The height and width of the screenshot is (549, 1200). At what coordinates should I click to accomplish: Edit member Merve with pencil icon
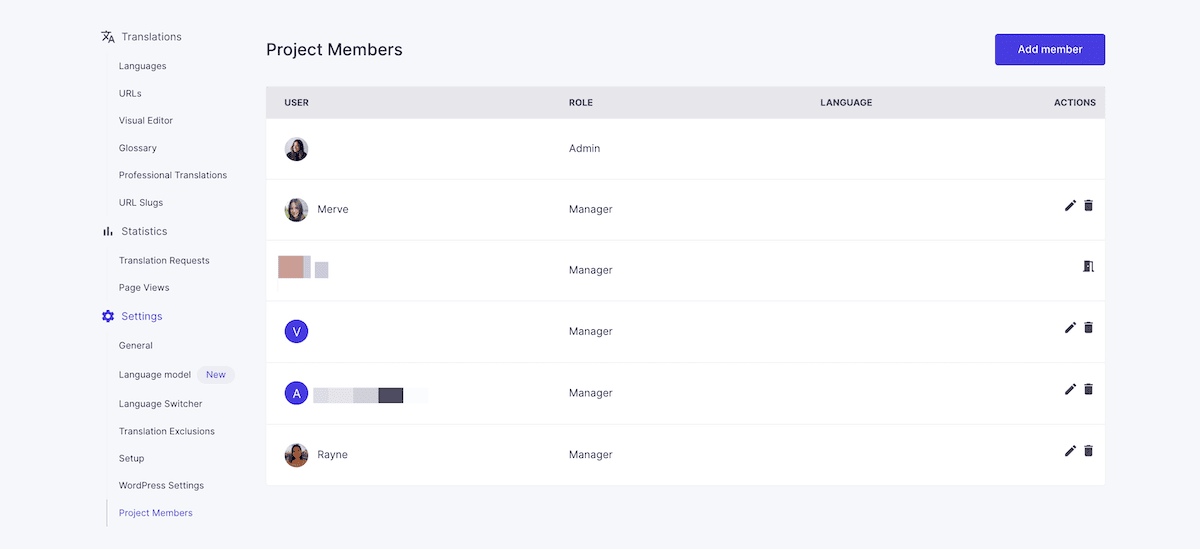pyautogui.click(x=1070, y=205)
